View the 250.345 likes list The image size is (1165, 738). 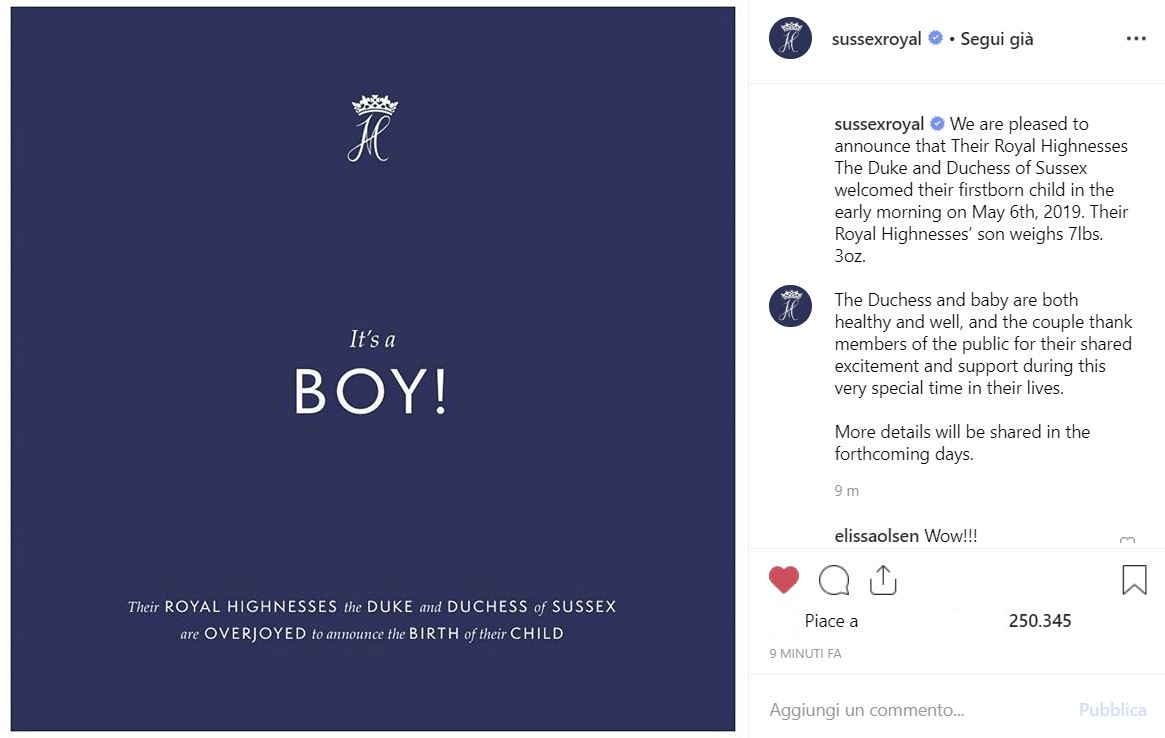1039,621
